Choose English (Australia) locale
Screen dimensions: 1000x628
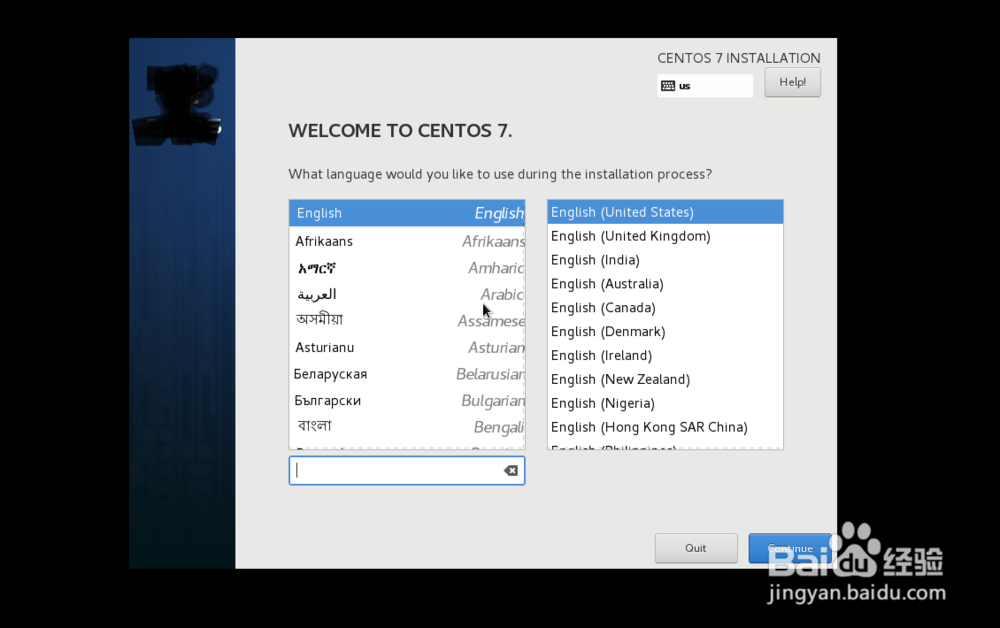click(665, 284)
